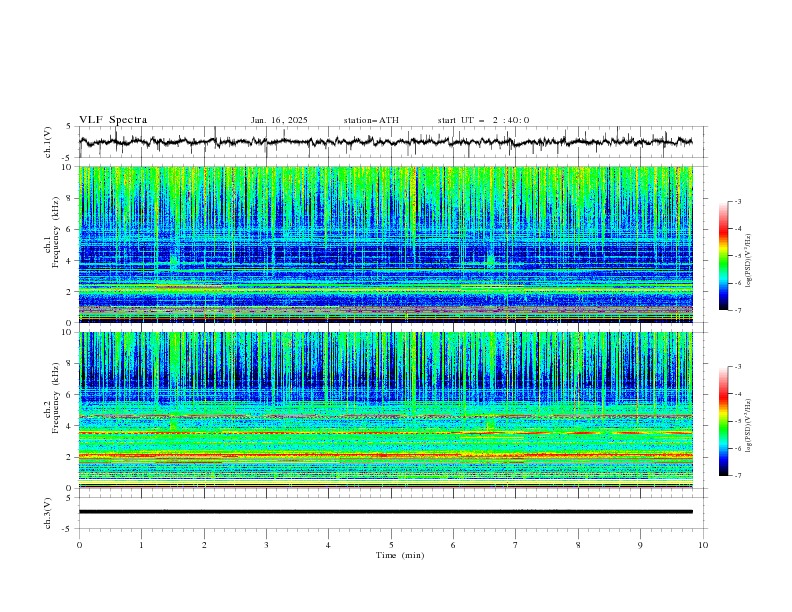Viewport: 792px width, 612px height.
Task: Click the "station=ATH" label
Action: click(371, 120)
